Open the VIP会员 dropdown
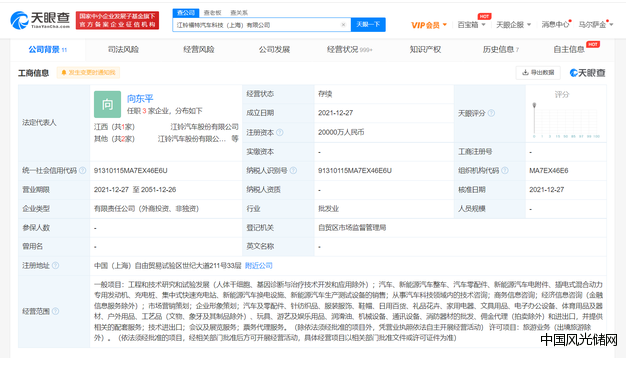The image size is (626, 370). 429,25
